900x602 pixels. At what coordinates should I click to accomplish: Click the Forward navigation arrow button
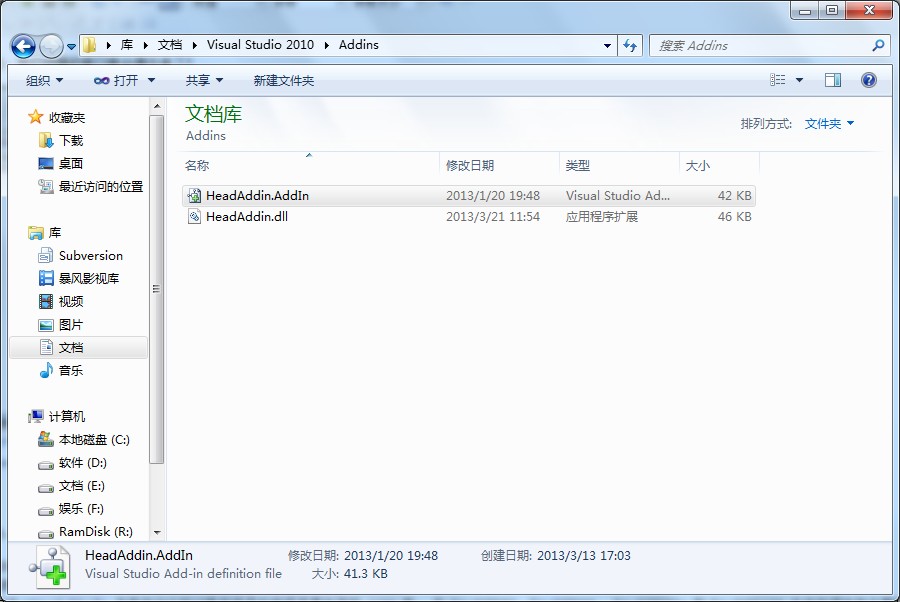tap(52, 46)
